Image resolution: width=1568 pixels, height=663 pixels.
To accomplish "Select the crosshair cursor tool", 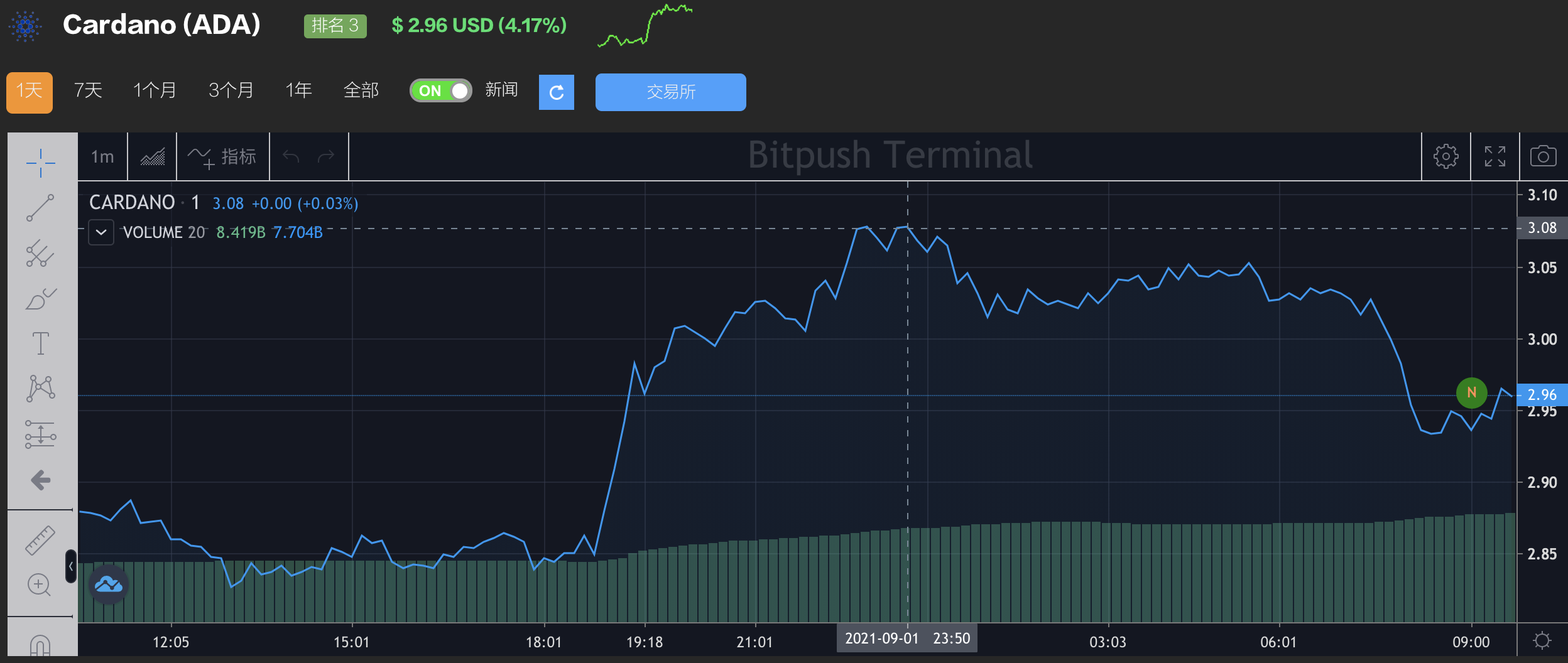I will tap(41, 163).
